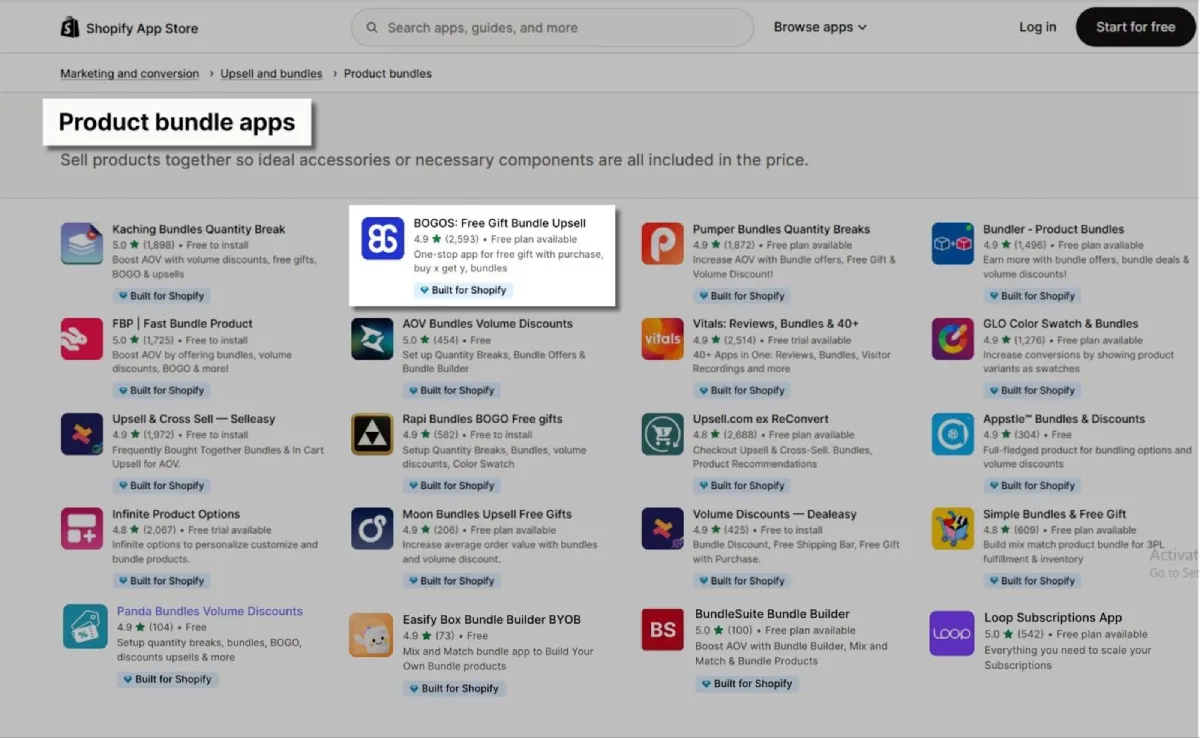The width and height of the screenshot is (1200, 738).
Task: Navigate to Upsell and bundles breadcrumb
Action: (x=271, y=74)
